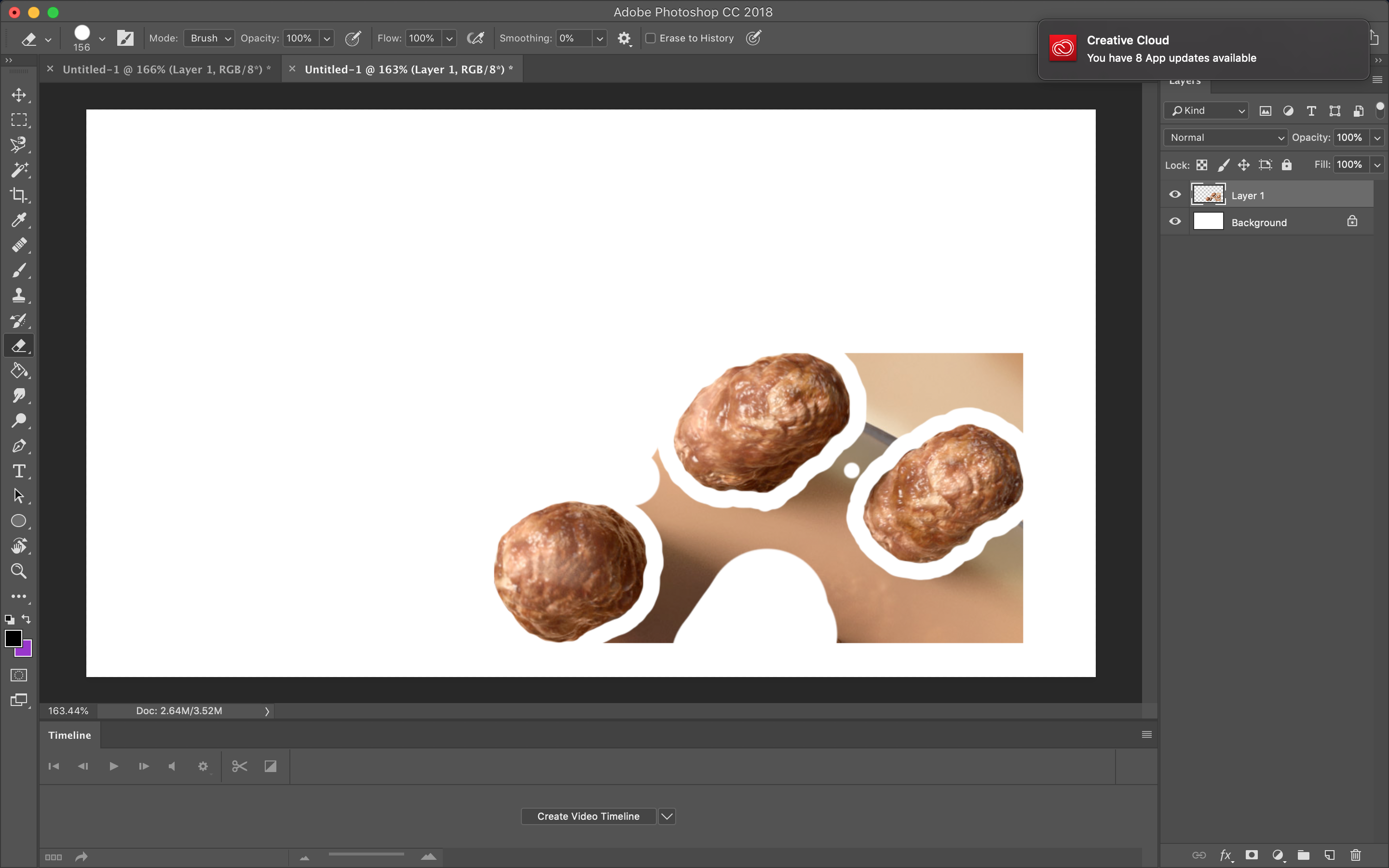This screenshot has height=868, width=1389.
Task: Enable the Erase to History checkbox
Action: 650,39
